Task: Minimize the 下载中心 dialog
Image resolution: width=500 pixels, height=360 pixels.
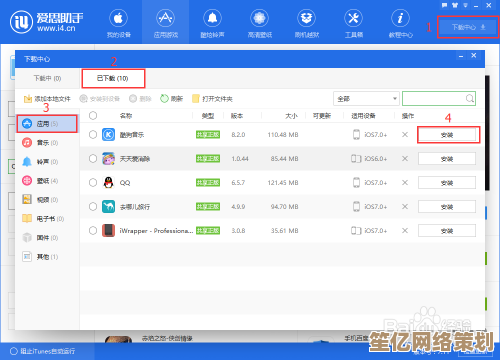Action: coord(461,56)
